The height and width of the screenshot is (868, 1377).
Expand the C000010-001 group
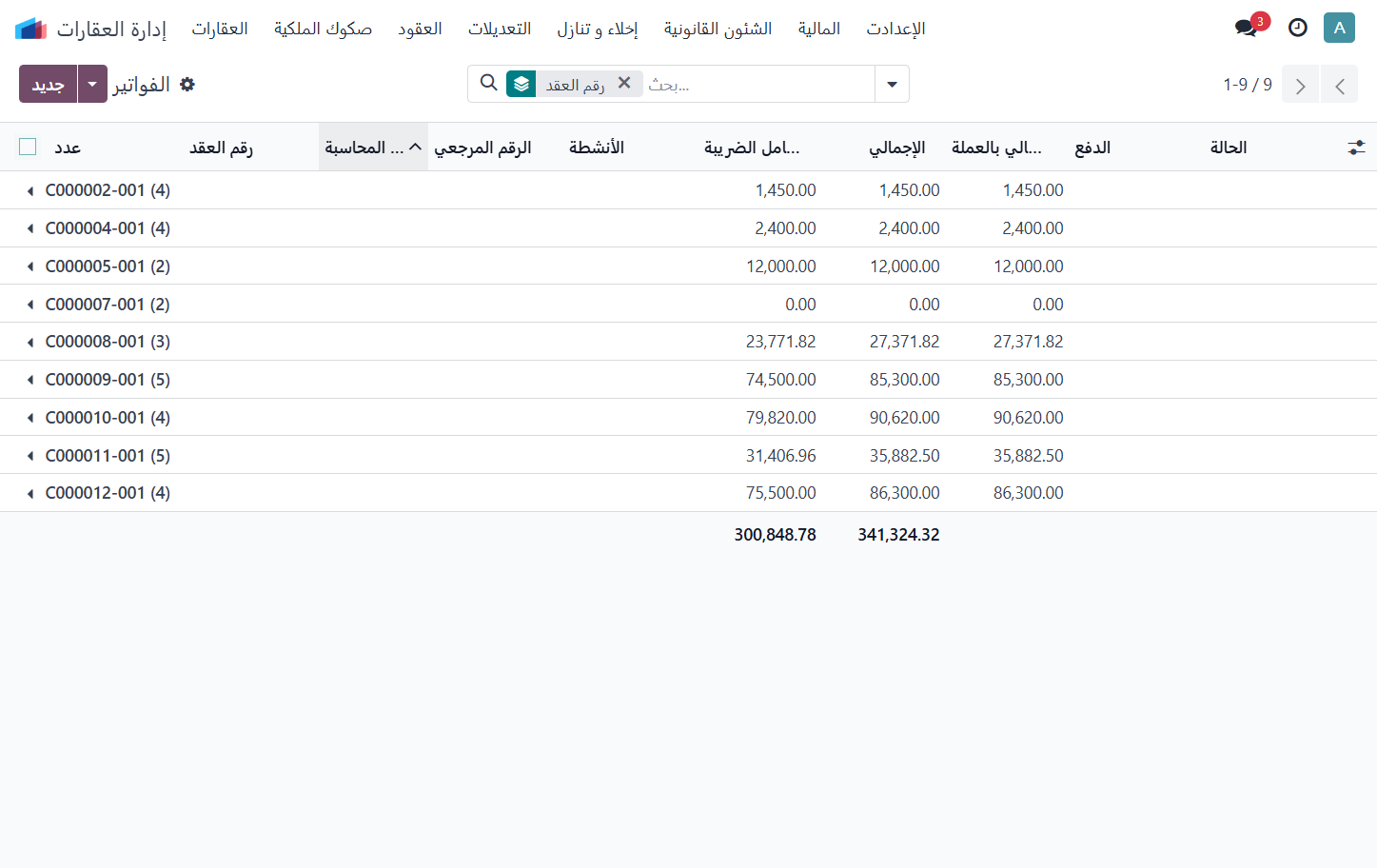[x=688, y=417]
